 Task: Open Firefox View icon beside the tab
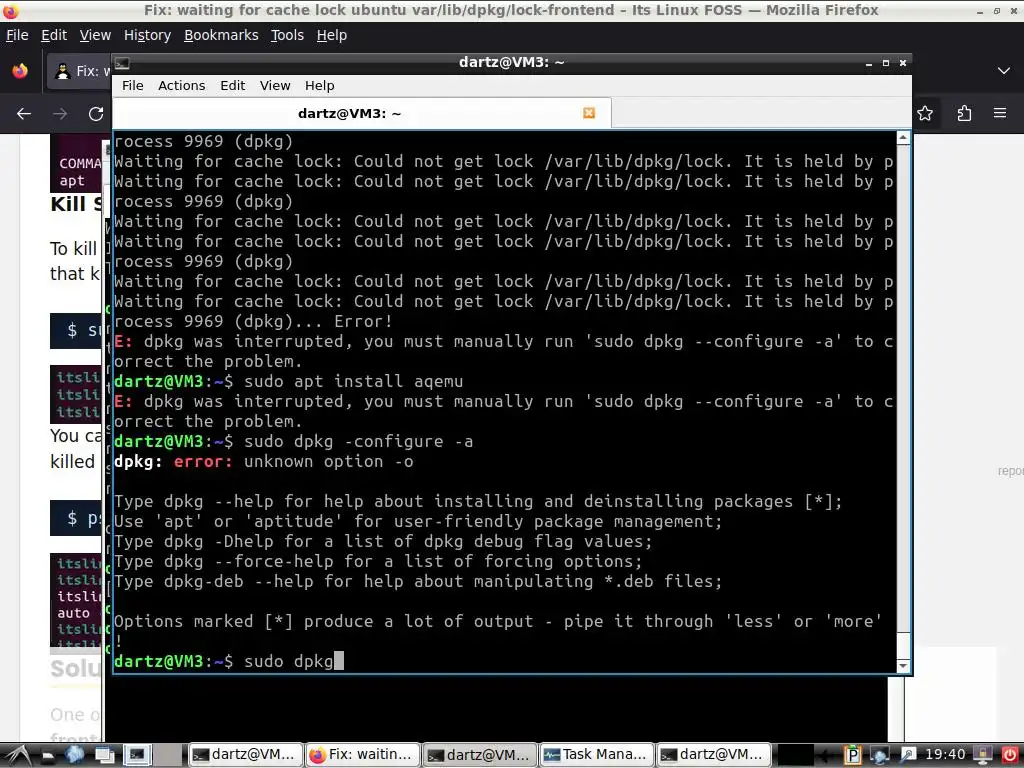coord(20,71)
